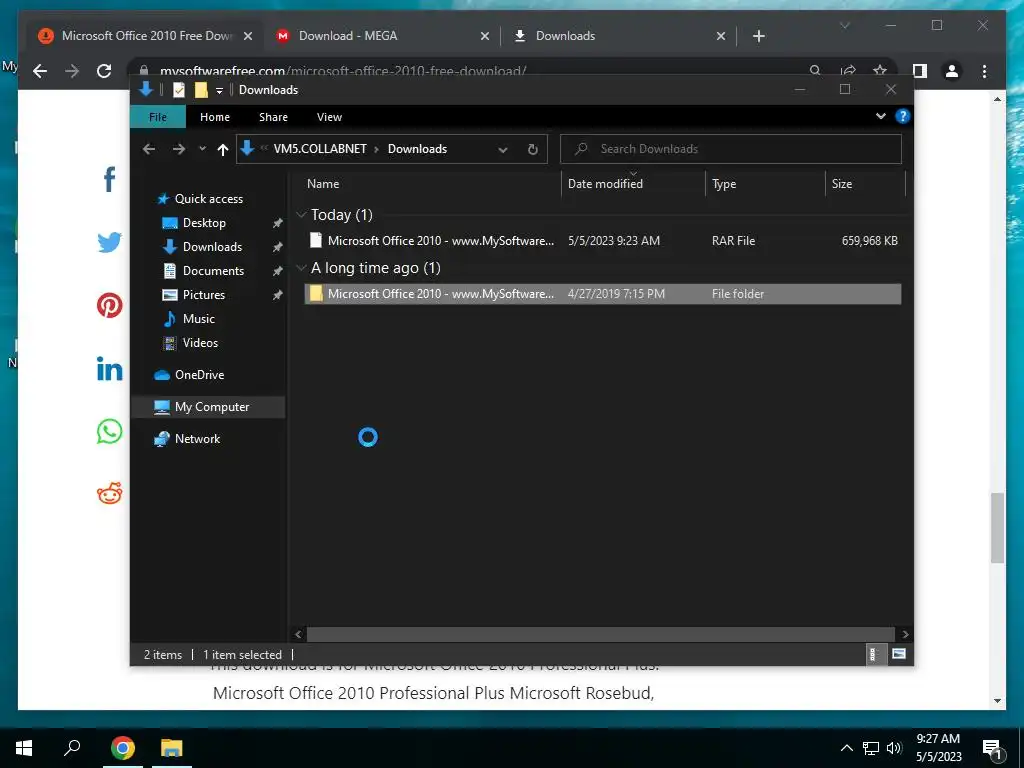Screen dimensions: 1024x768
Task: Click the New folder icon in Explorer title bar
Action: [x=201, y=89]
